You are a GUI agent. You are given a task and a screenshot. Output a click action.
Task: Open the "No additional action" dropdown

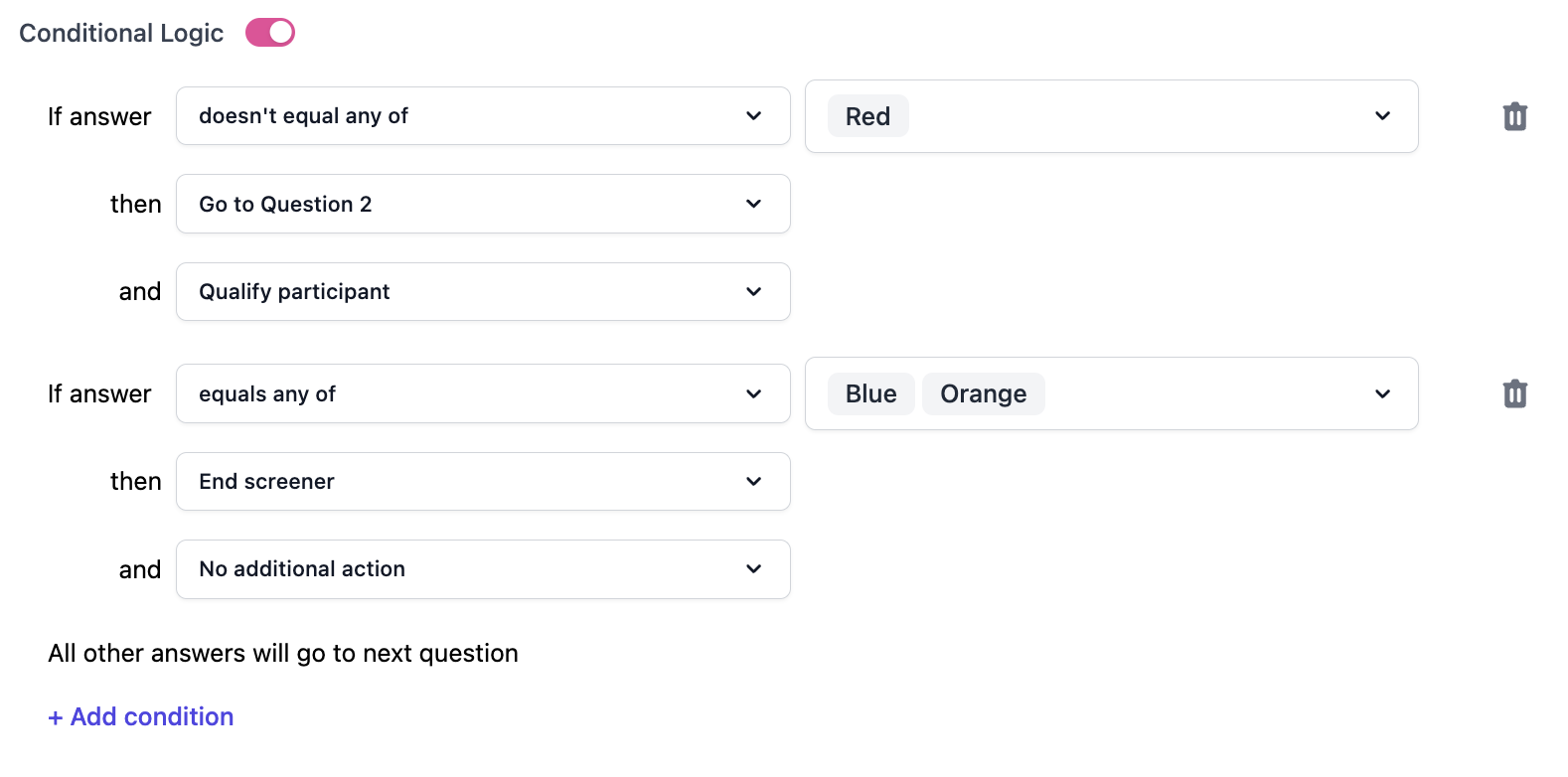pos(482,569)
